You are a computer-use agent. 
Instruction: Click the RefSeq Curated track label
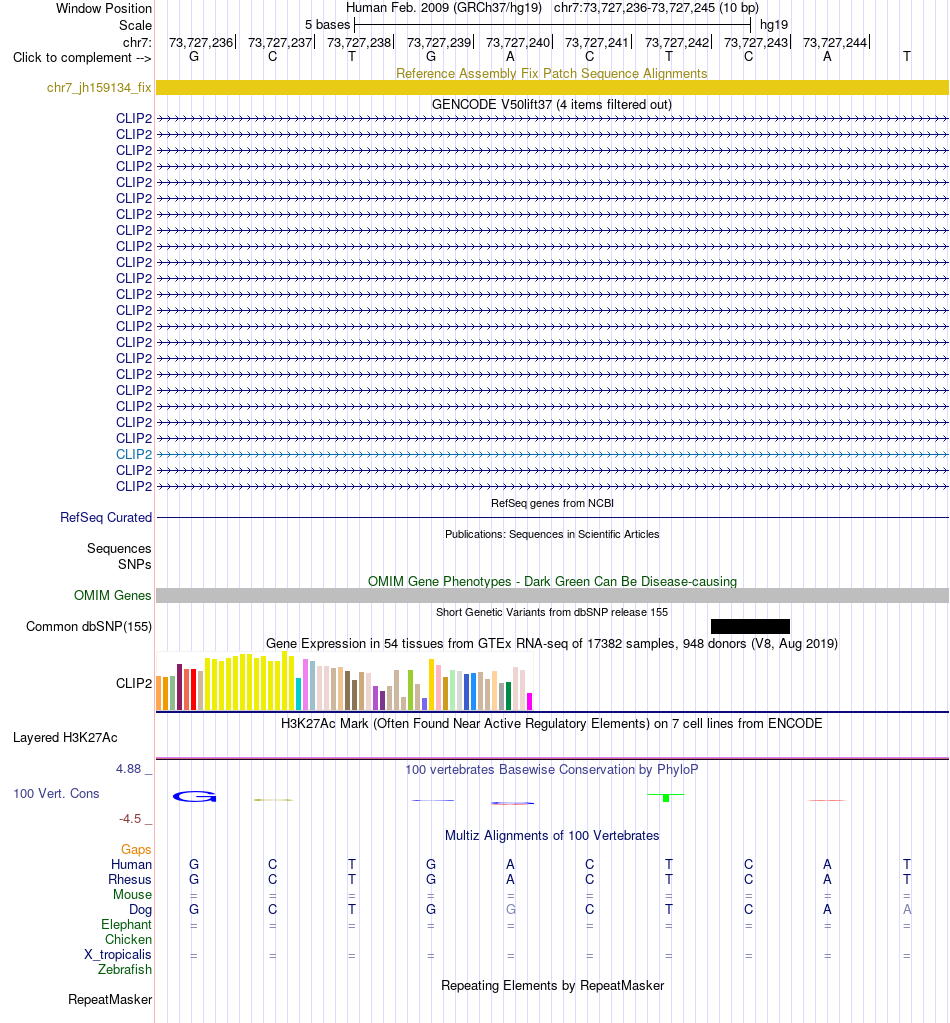[x=106, y=517]
